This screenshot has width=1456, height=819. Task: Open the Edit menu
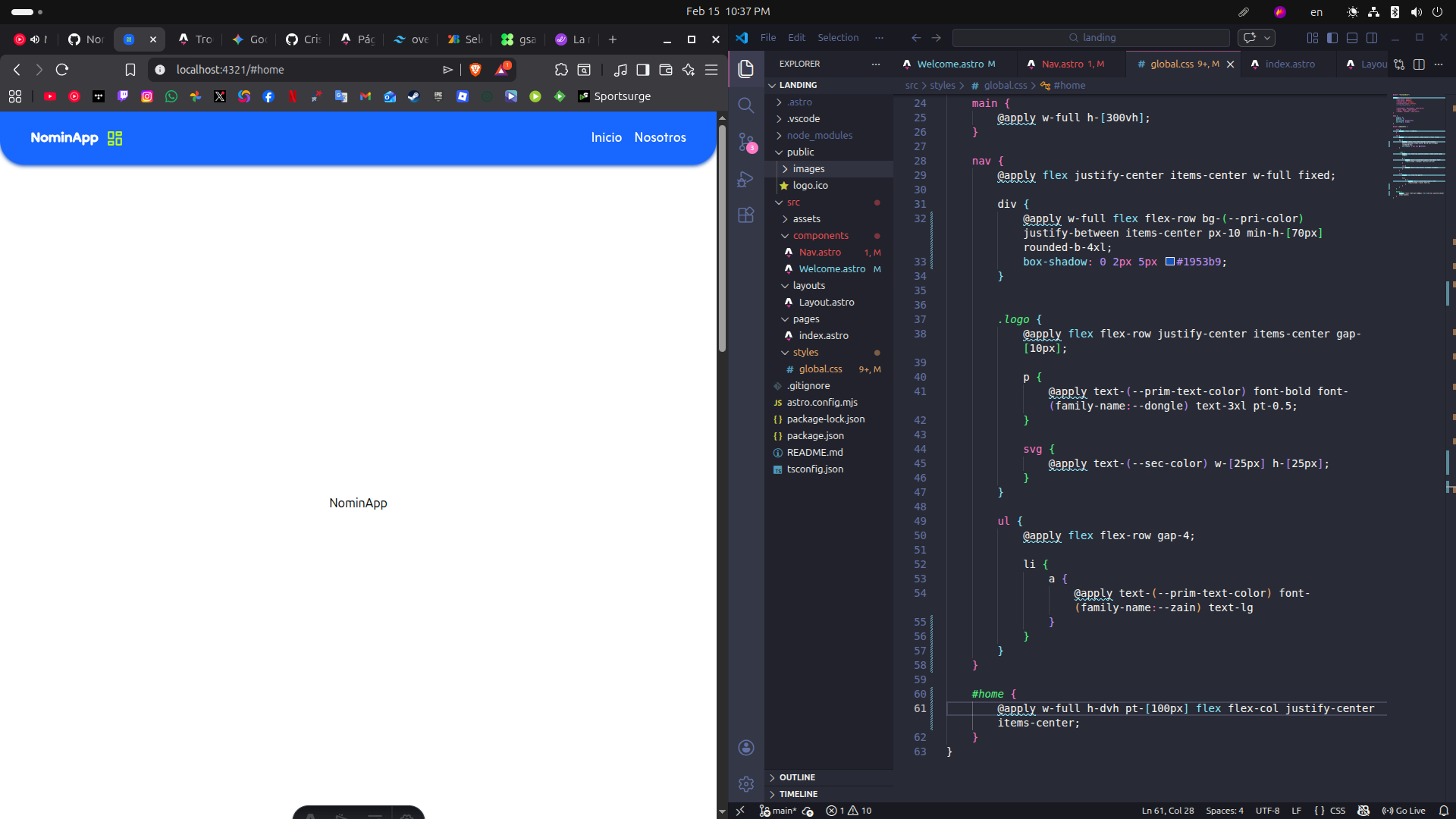coord(796,37)
